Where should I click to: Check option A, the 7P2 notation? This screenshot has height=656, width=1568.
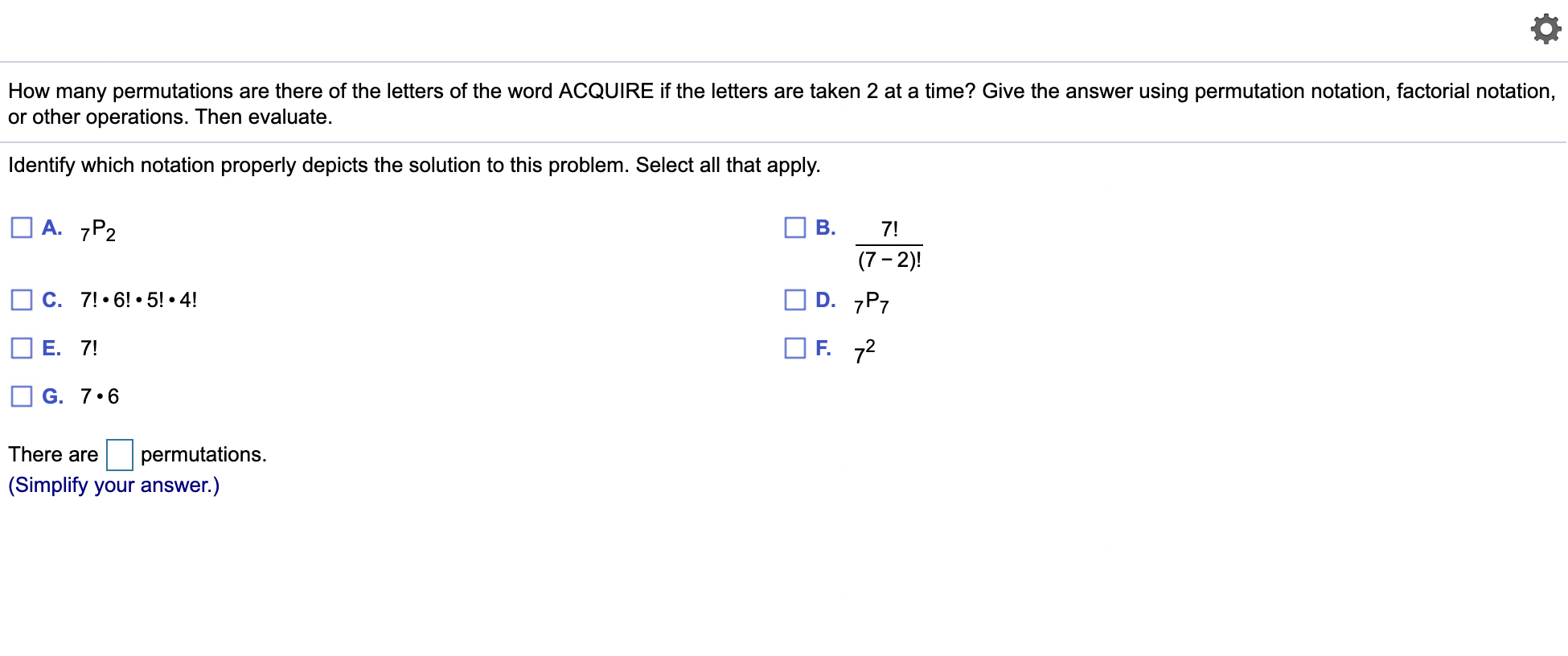(x=21, y=228)
